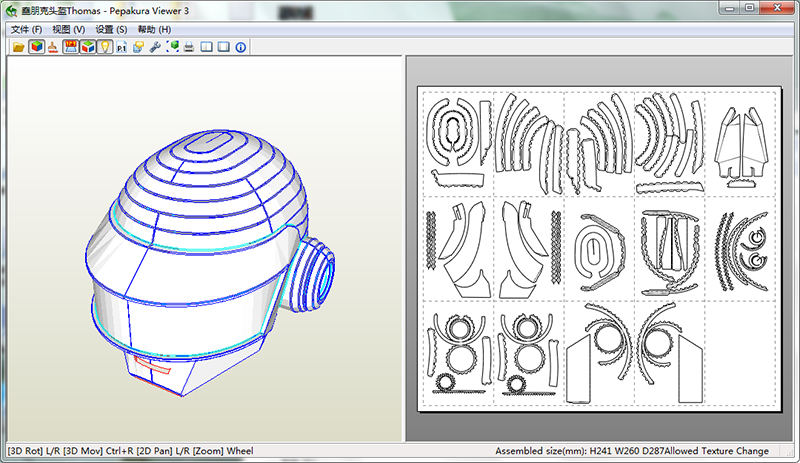Switch to split two-pane window layout icon
800x463 pixels.
click(x=206, y=47)
